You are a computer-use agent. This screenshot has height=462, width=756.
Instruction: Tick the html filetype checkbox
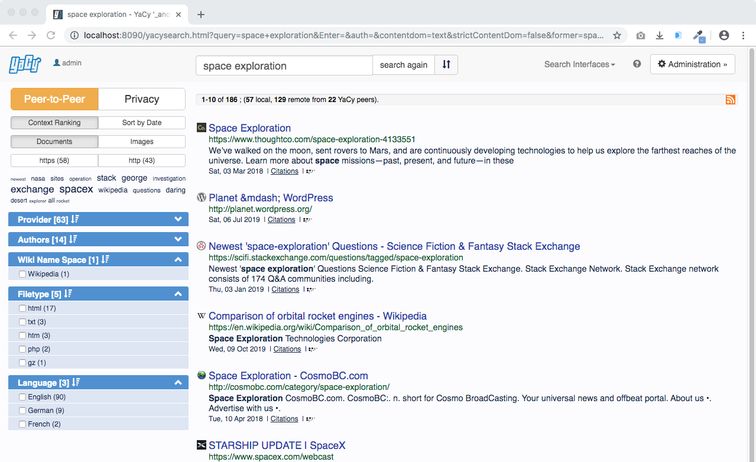point(22,308)
